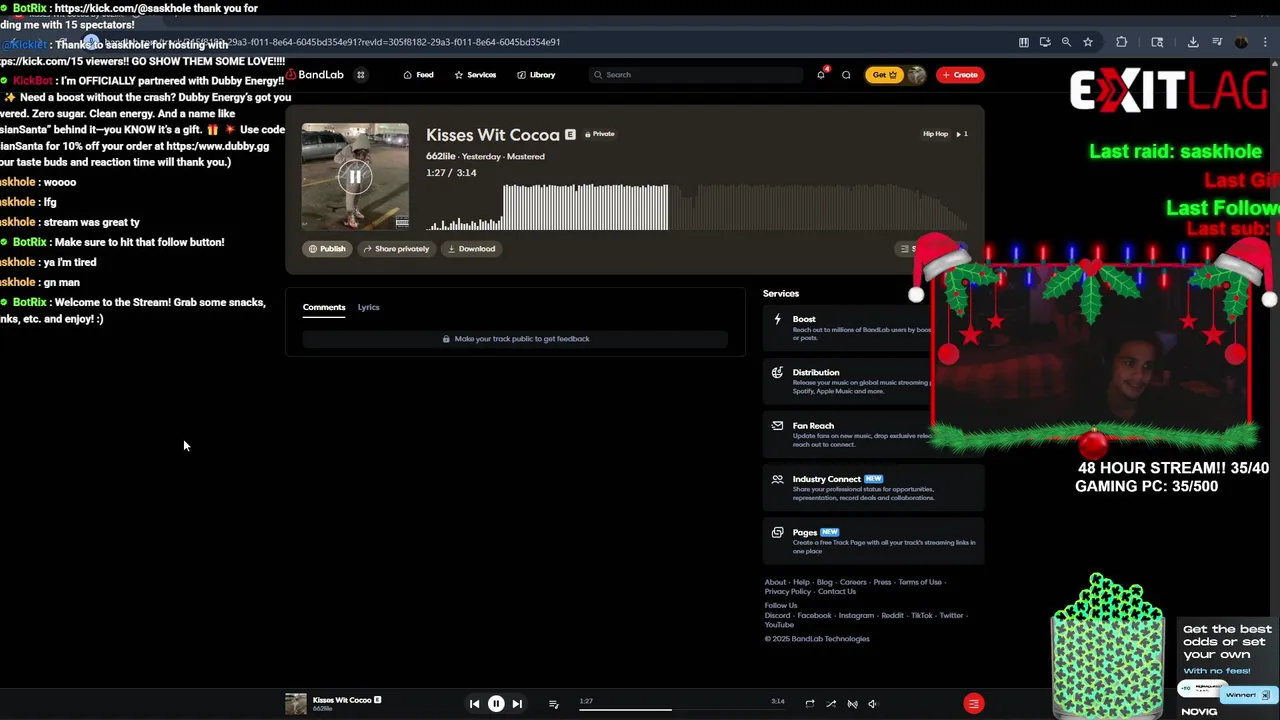Open the Careers footer link
Image resolution: width=1280 pixels, height=720 pixels.
click(x=853, y=582)
